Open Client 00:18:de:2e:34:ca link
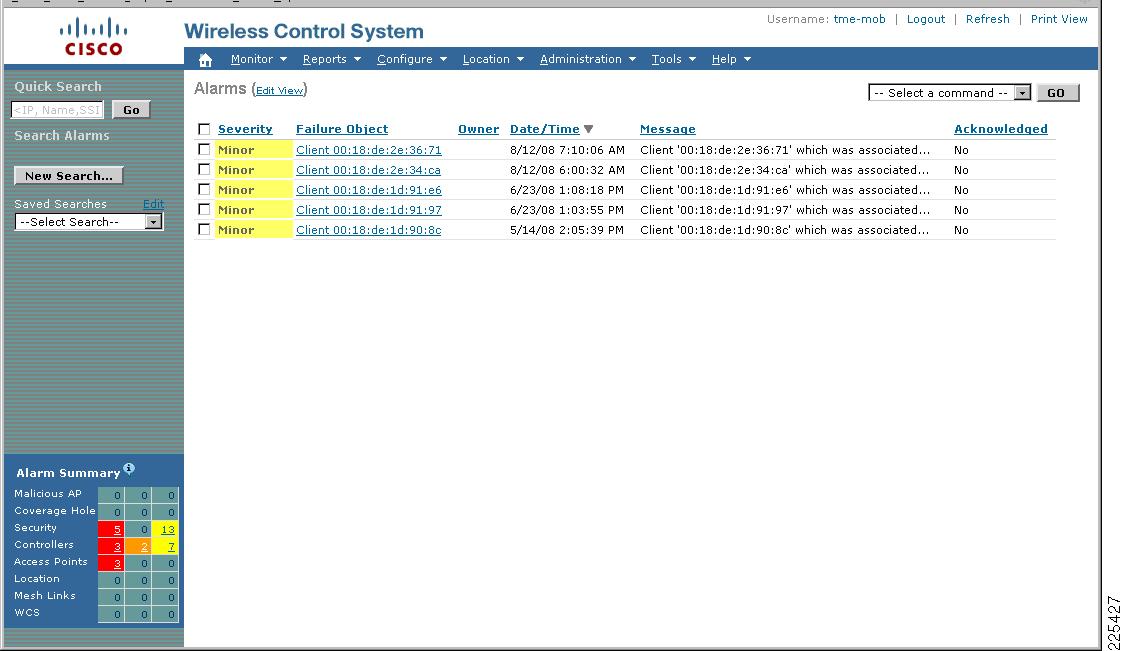The width and height of the screenshot is (1121, 651). point(368,170)
